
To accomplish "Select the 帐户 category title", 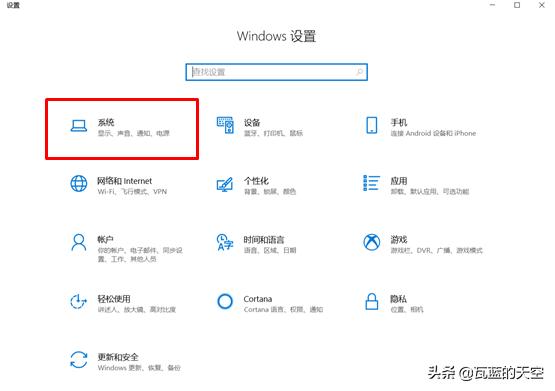I will click(x=105, y=240).
